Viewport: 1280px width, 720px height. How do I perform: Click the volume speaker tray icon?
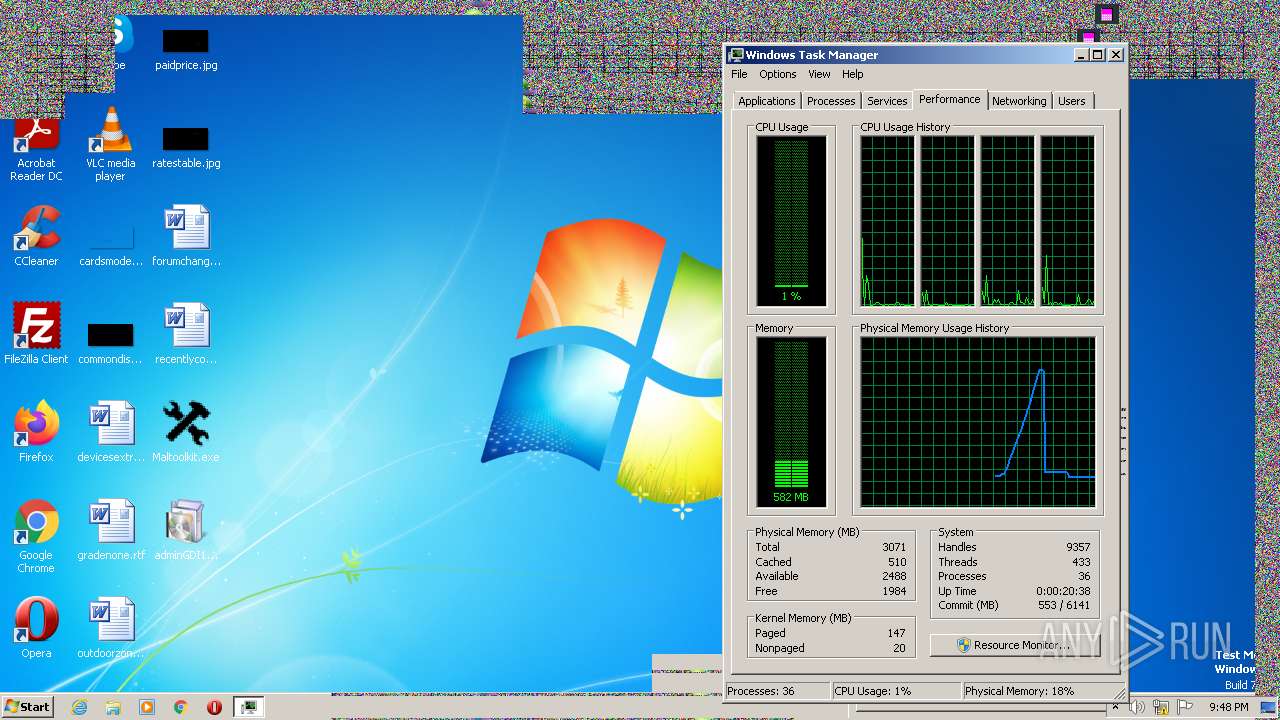(x=1138, y=707)
